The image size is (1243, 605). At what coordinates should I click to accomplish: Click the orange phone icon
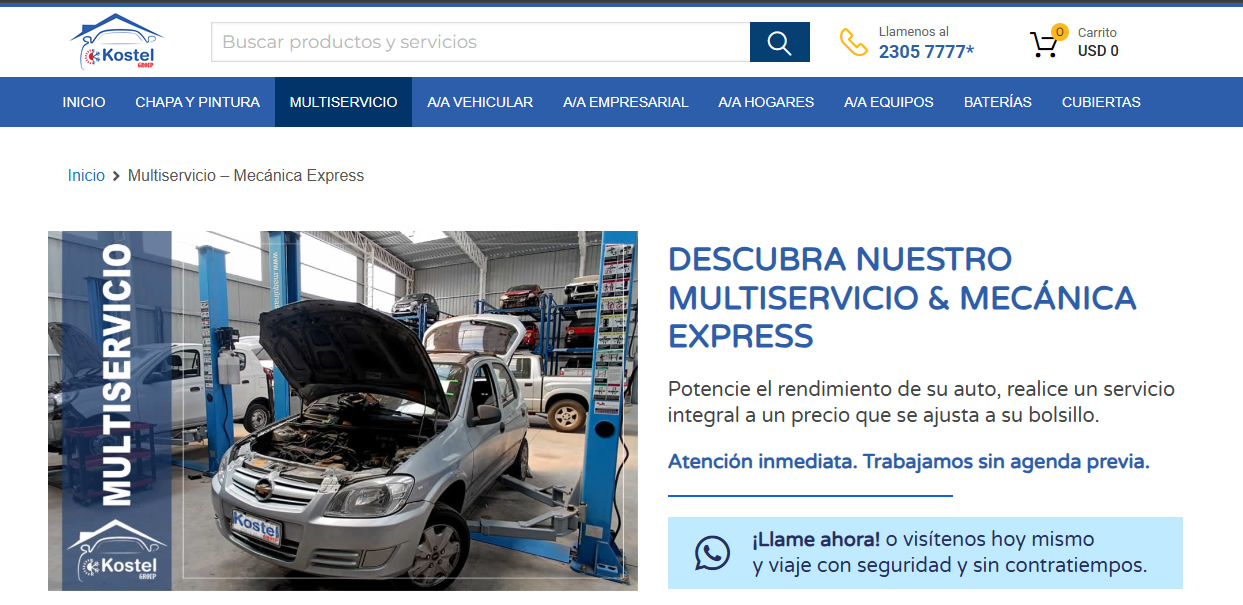click(x=853, y=42)
